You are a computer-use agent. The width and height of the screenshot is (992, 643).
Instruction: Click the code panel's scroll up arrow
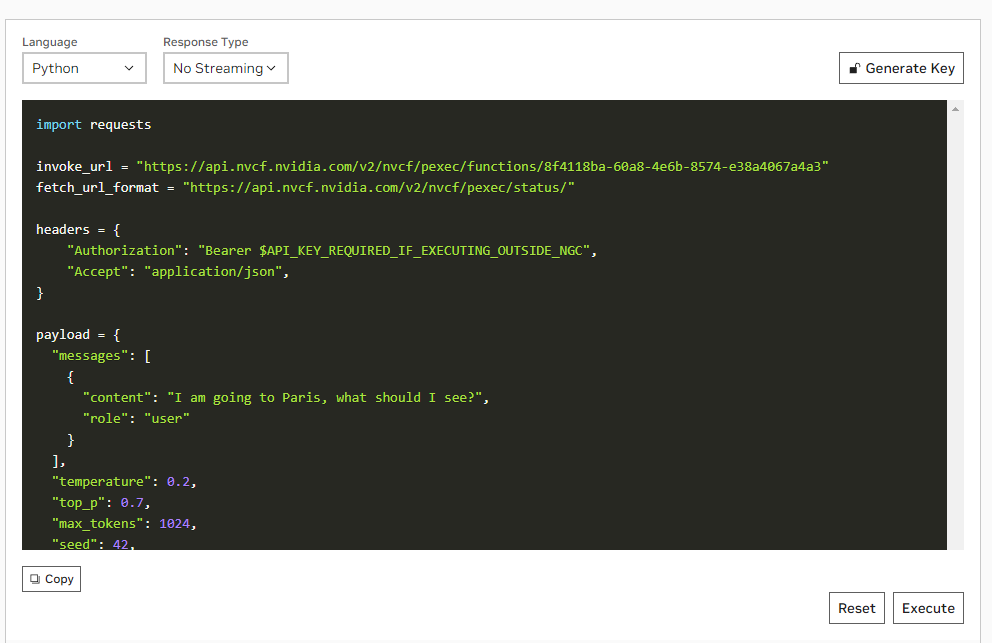[956, 108]
